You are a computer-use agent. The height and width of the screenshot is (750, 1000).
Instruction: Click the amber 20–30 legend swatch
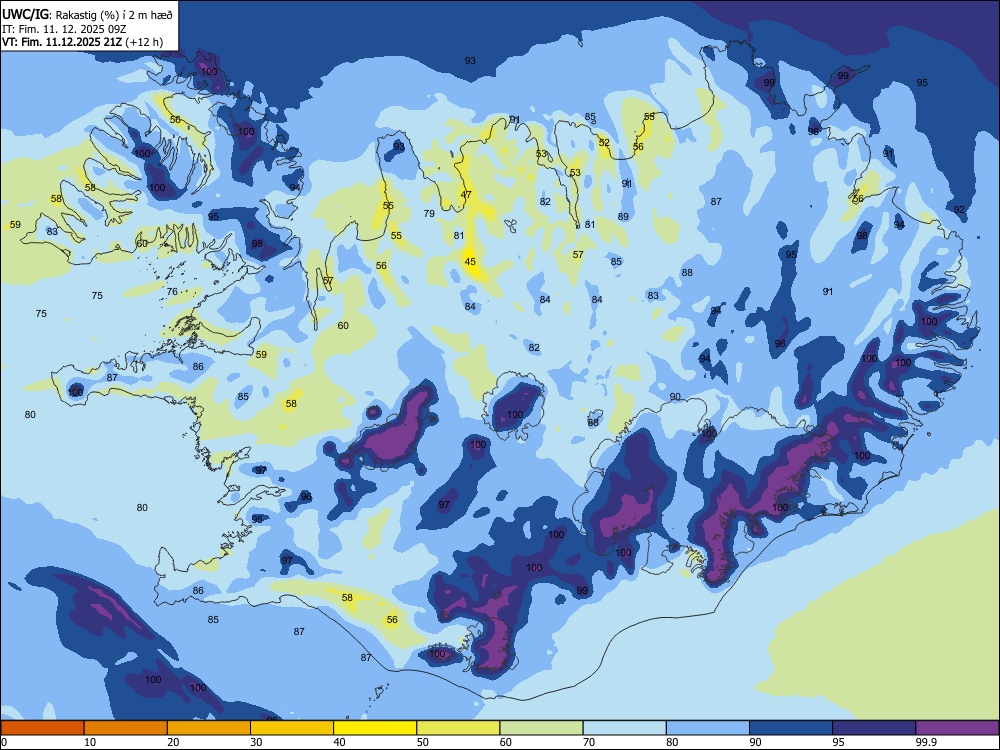coord(209,728)
